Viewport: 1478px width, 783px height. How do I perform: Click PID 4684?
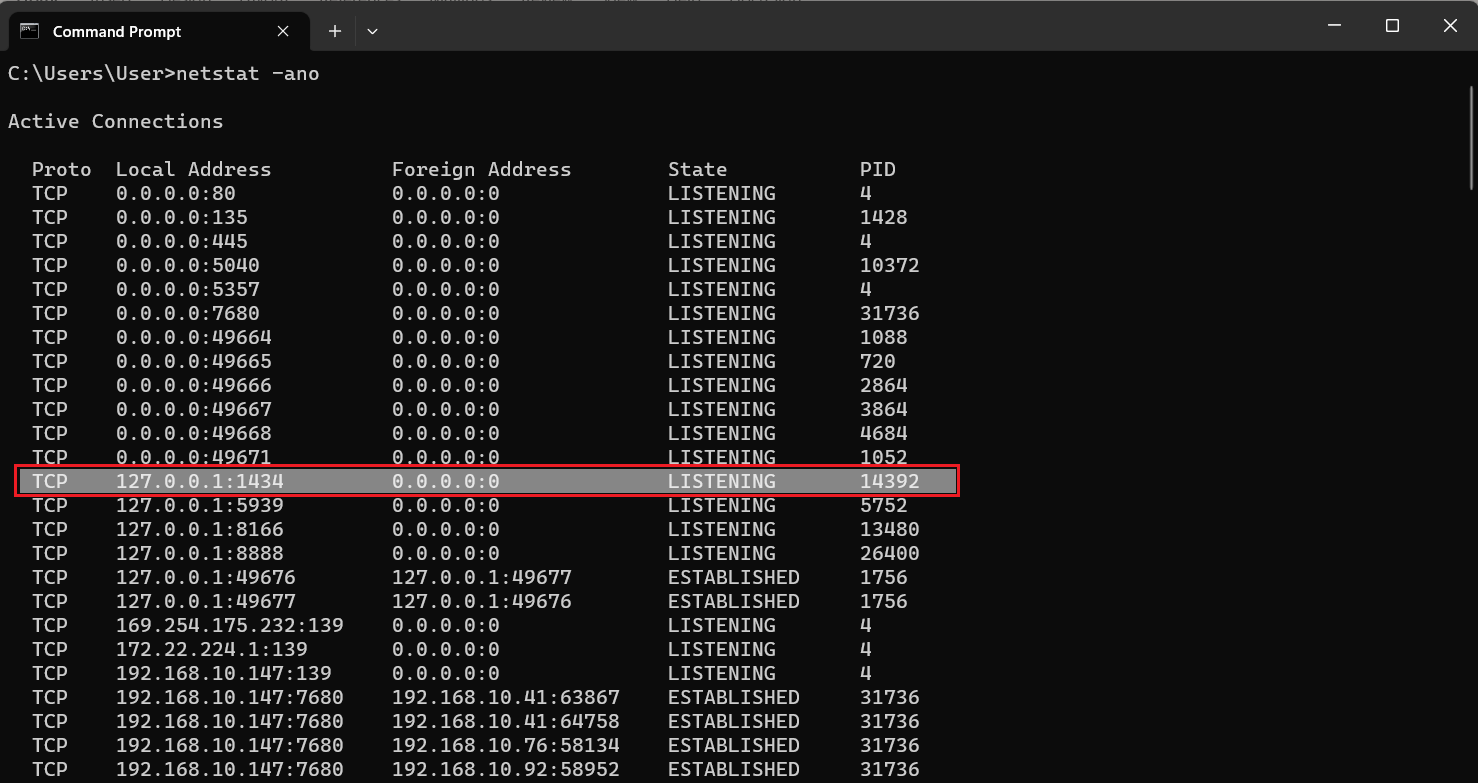(x=884, y=433)
